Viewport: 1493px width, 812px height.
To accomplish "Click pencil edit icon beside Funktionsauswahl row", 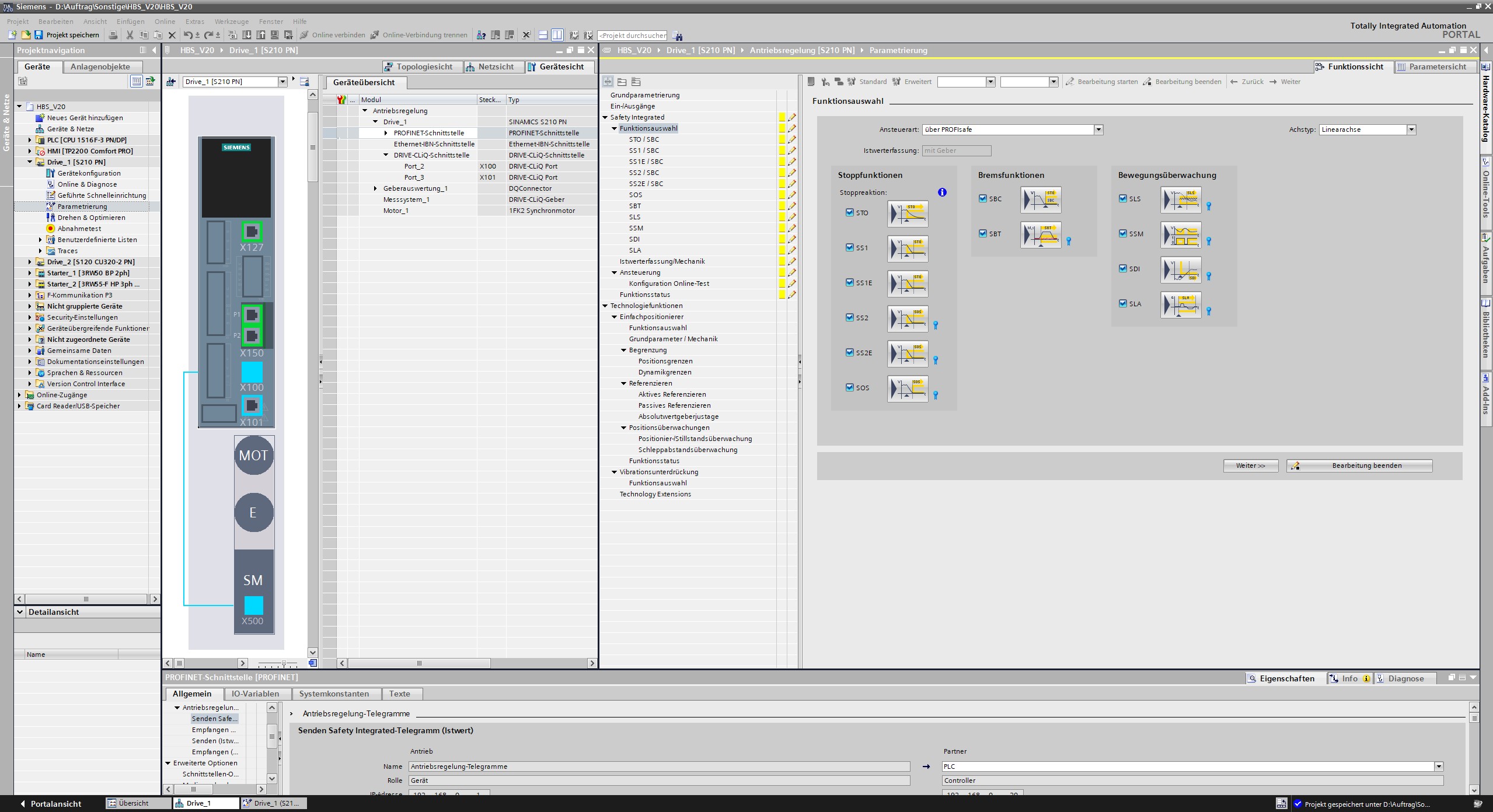I will coord(792,128).
